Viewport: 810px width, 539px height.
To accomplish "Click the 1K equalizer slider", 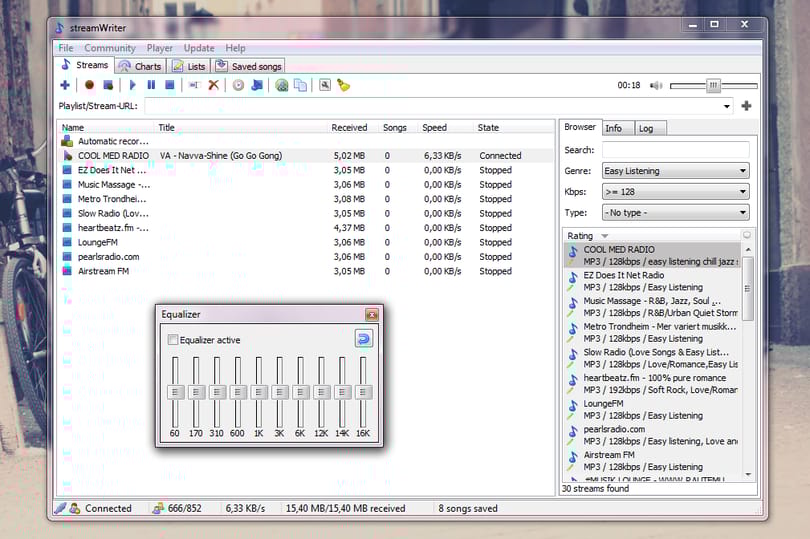I will click(259, 392).
